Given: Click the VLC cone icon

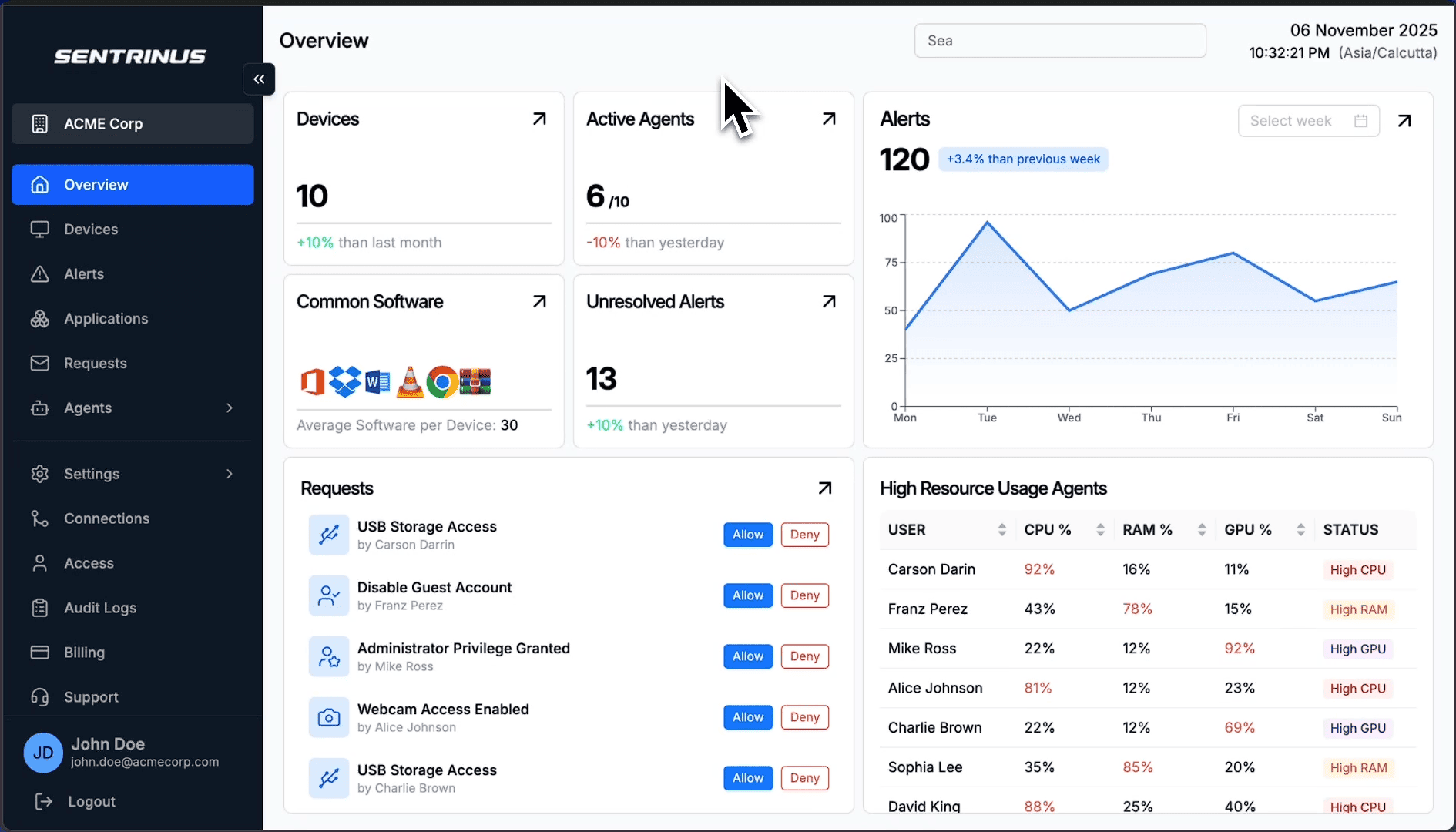Looking at the screenshot, I should coord(410,382).
